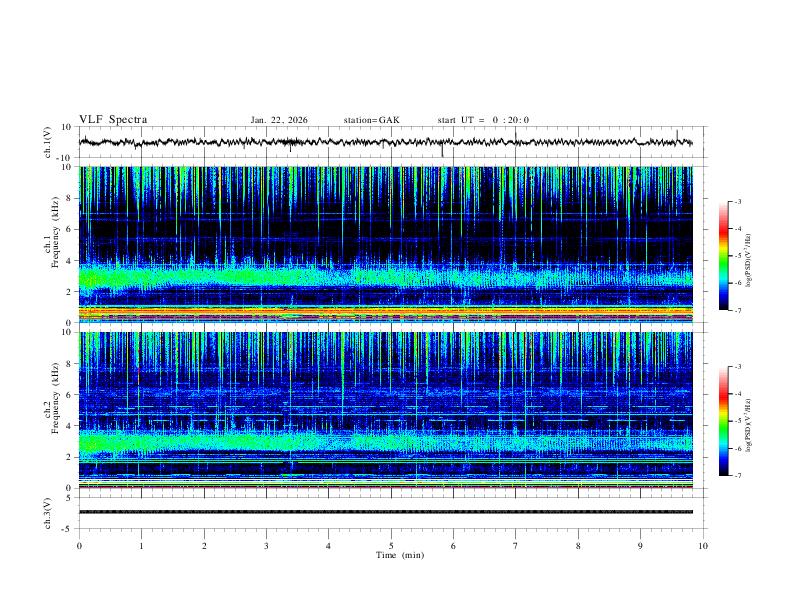The width and height of the screenshot is (792, 612).
Task: Click the ch.2 "Frequency (kHz)" axis label
Action: coord(55,398)
